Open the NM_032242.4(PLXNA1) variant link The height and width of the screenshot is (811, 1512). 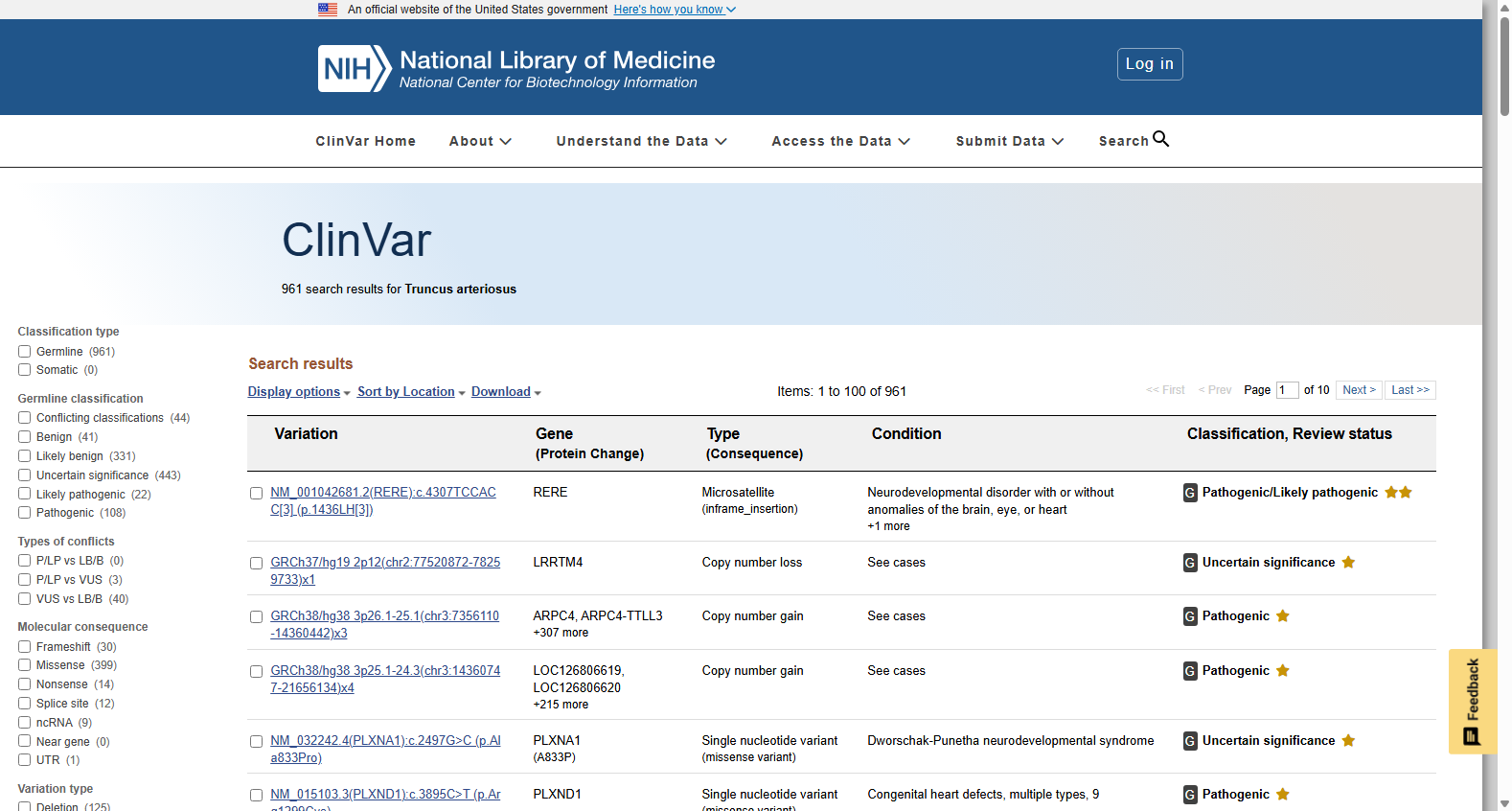point(385,750)
